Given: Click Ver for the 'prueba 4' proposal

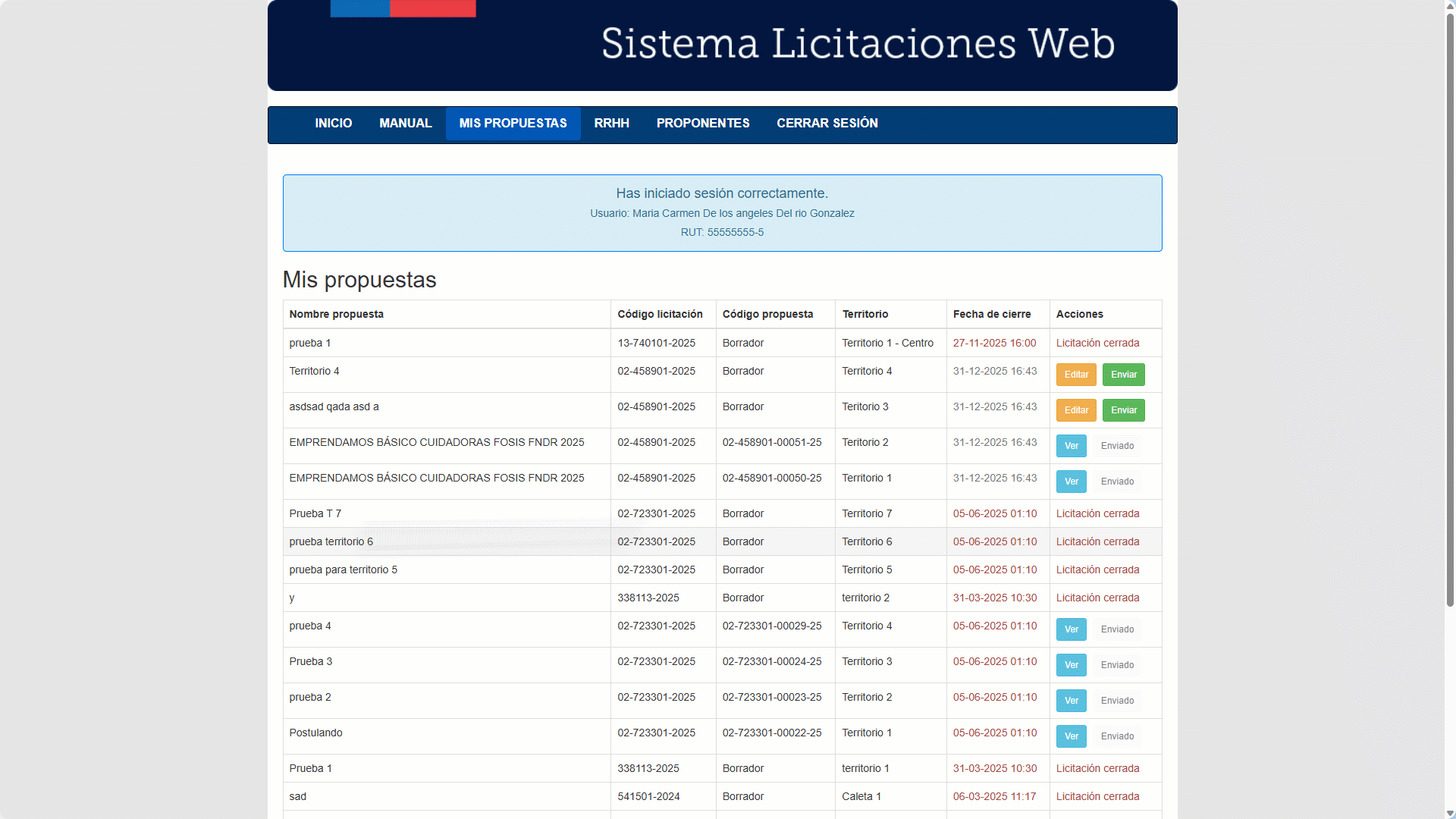Looking at the screenshot, I should (x=1071, y=629).
